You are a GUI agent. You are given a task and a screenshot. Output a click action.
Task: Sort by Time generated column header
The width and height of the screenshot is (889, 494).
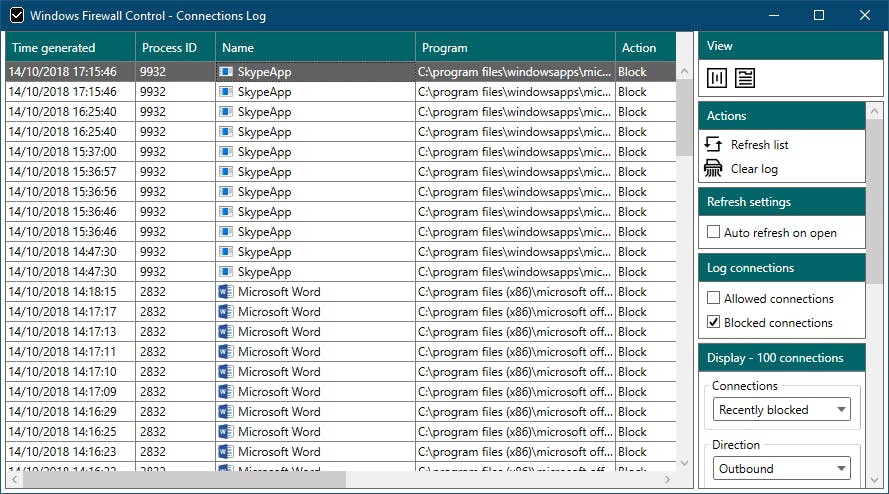point(70,47)
